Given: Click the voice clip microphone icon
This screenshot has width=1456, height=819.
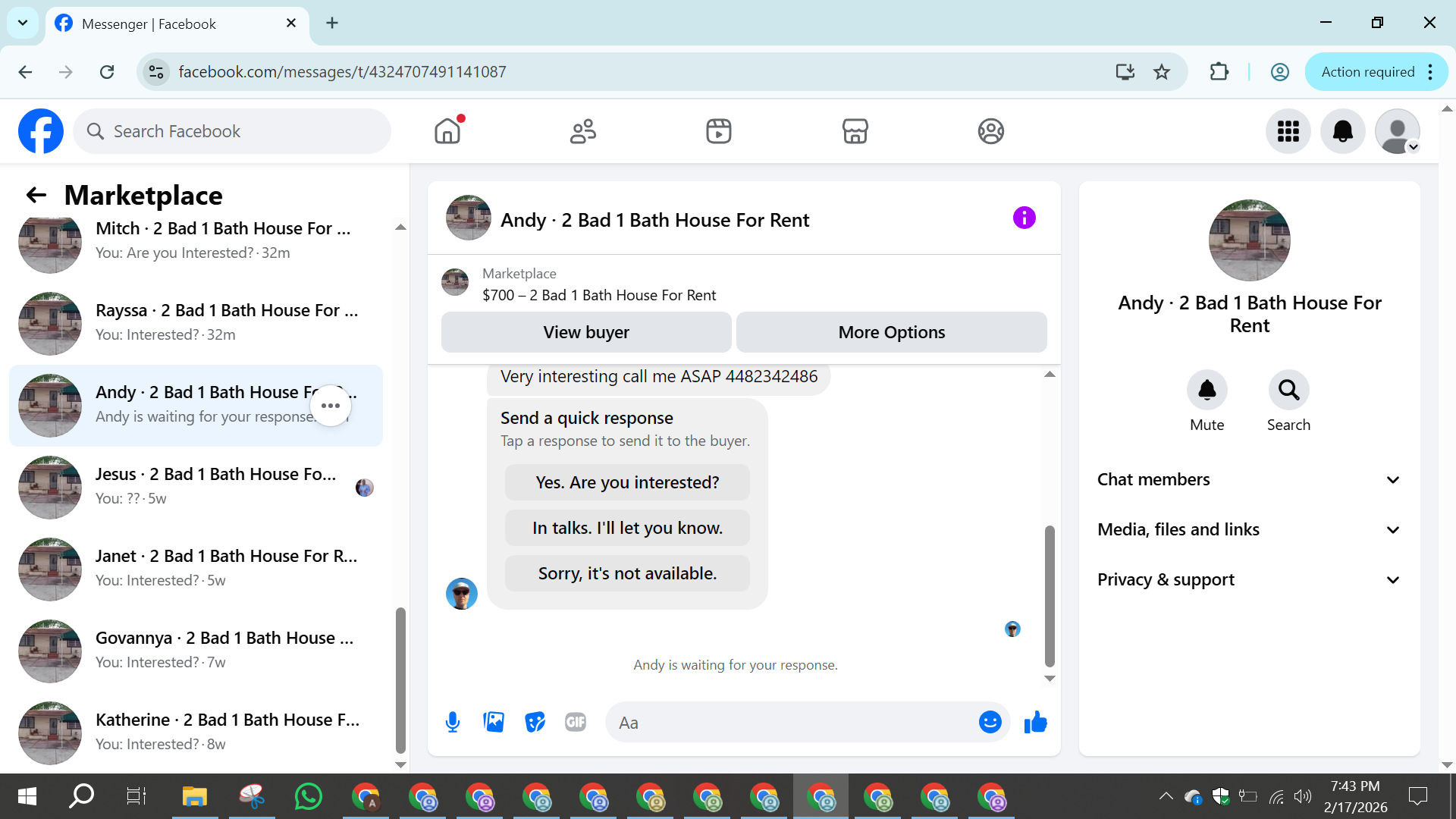Looking at the screenshot, I should tap(453, 722).
